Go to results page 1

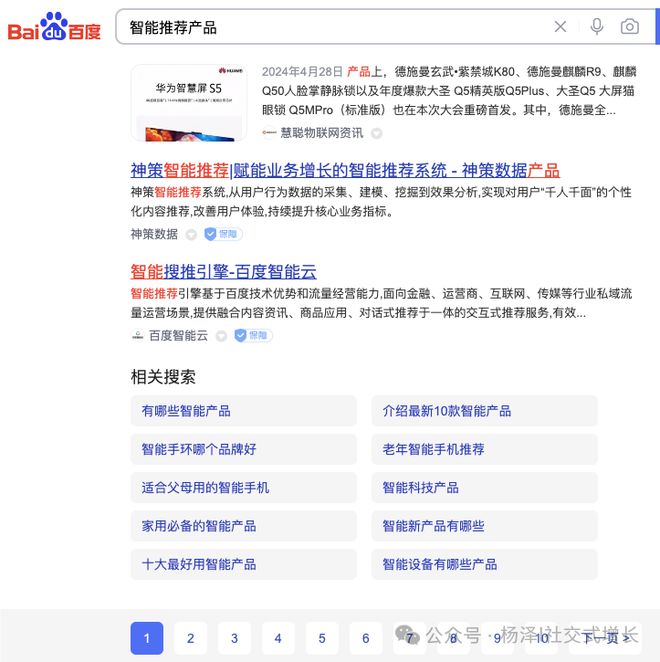click(147, 638)
